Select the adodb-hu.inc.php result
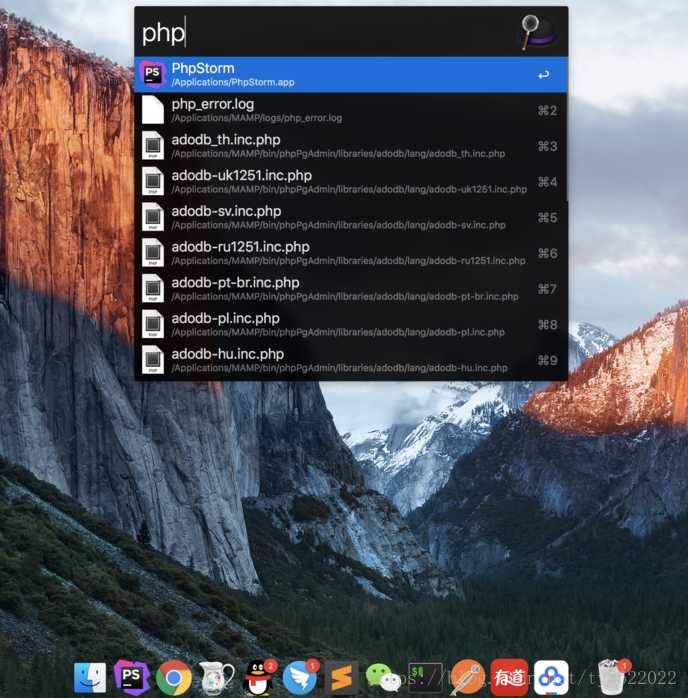The width and height of the screenshot is (688, 698). point(351,360)
